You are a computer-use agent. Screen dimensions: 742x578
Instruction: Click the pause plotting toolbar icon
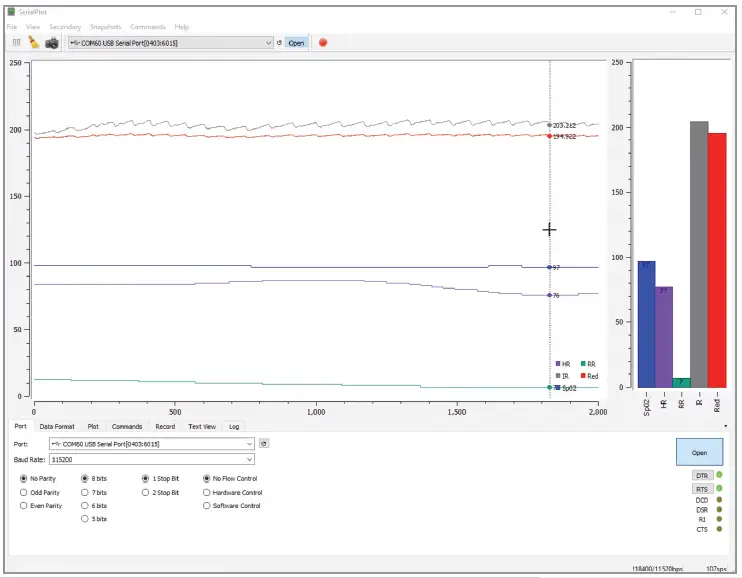pos(16,43)
